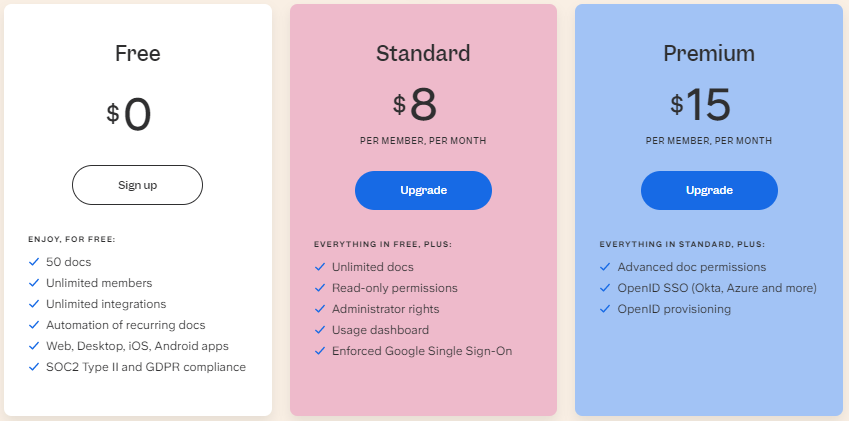
Task: Click Web, Desktop, iOS, Android apps text
Action: tap(138, 346)
